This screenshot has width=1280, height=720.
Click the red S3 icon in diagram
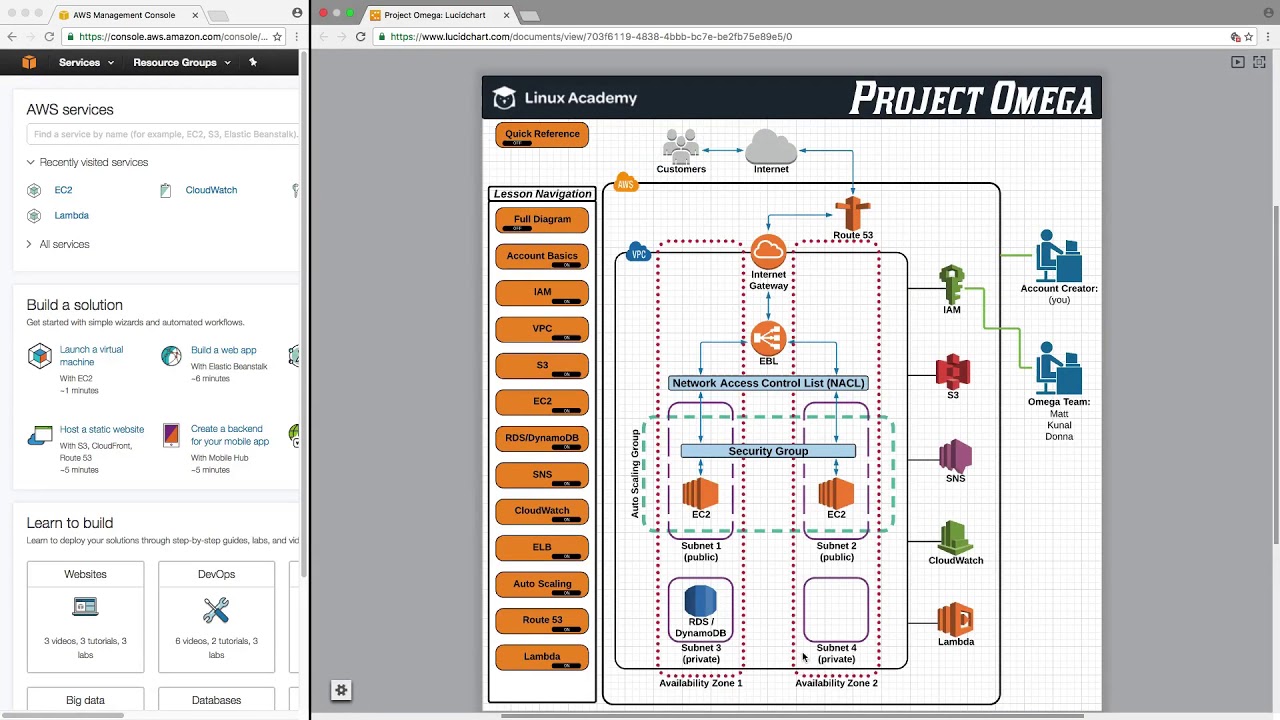click(x=953, y=371)
